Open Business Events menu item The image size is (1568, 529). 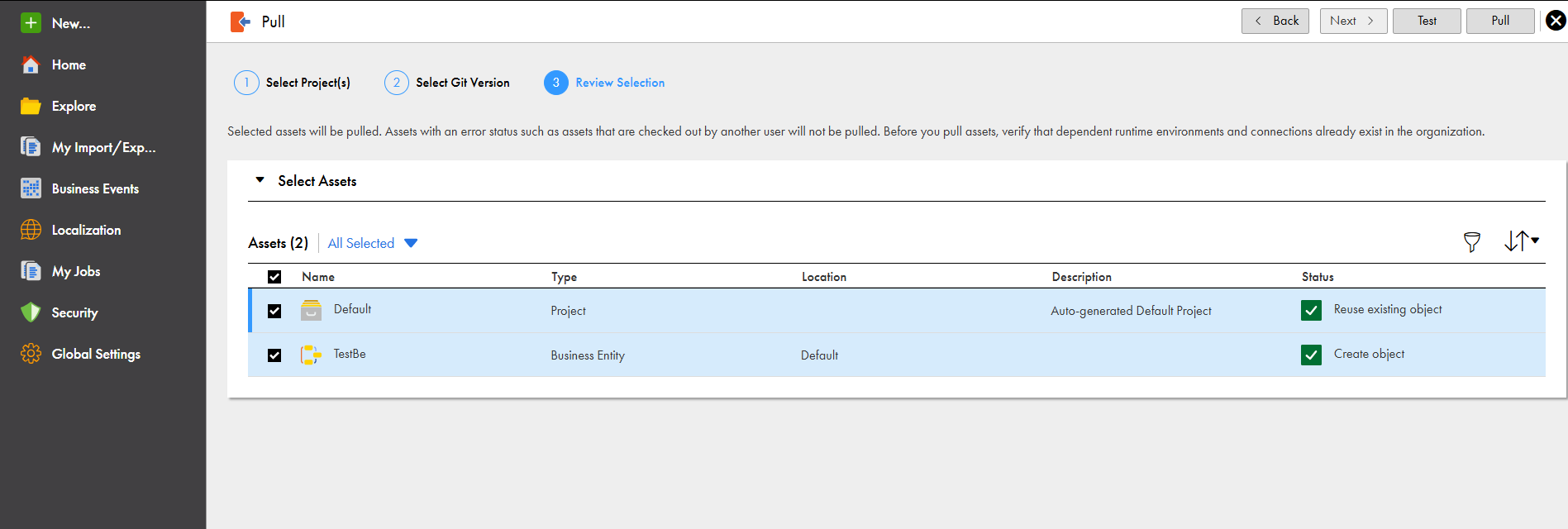[95, 188]
